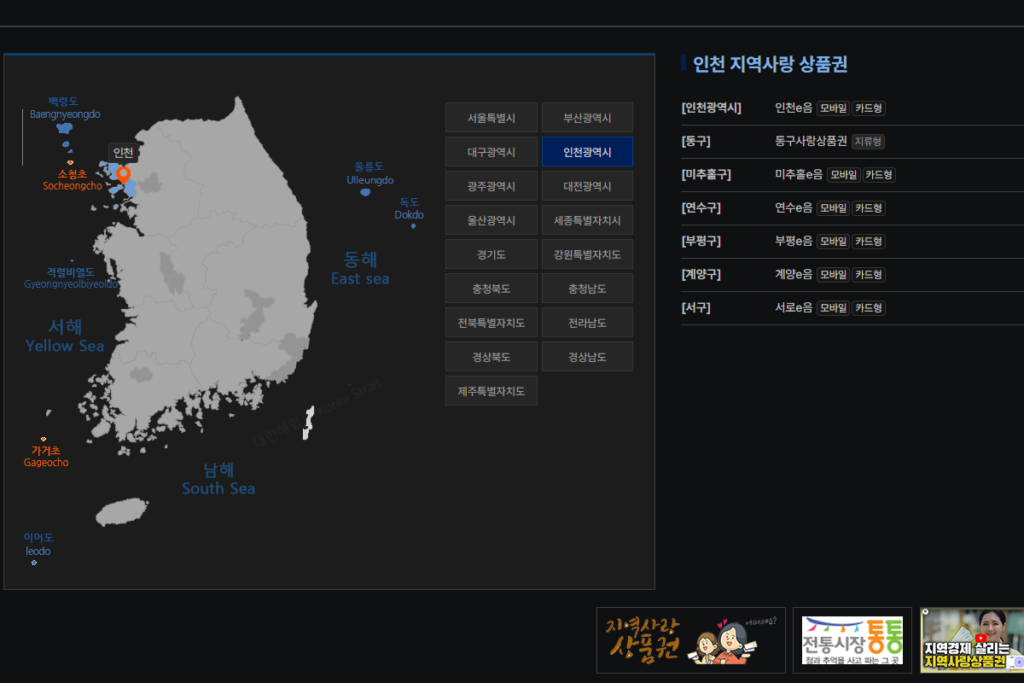
Task: Select 경기도 from the region list
Action: (x=491, y=254)
